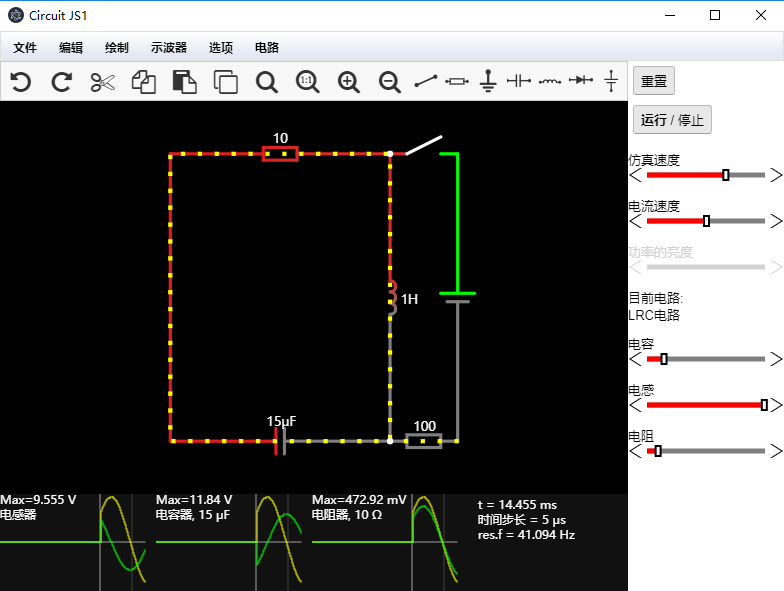Select the capacitor tool icon
784x591 pixels.
(518, 80)
